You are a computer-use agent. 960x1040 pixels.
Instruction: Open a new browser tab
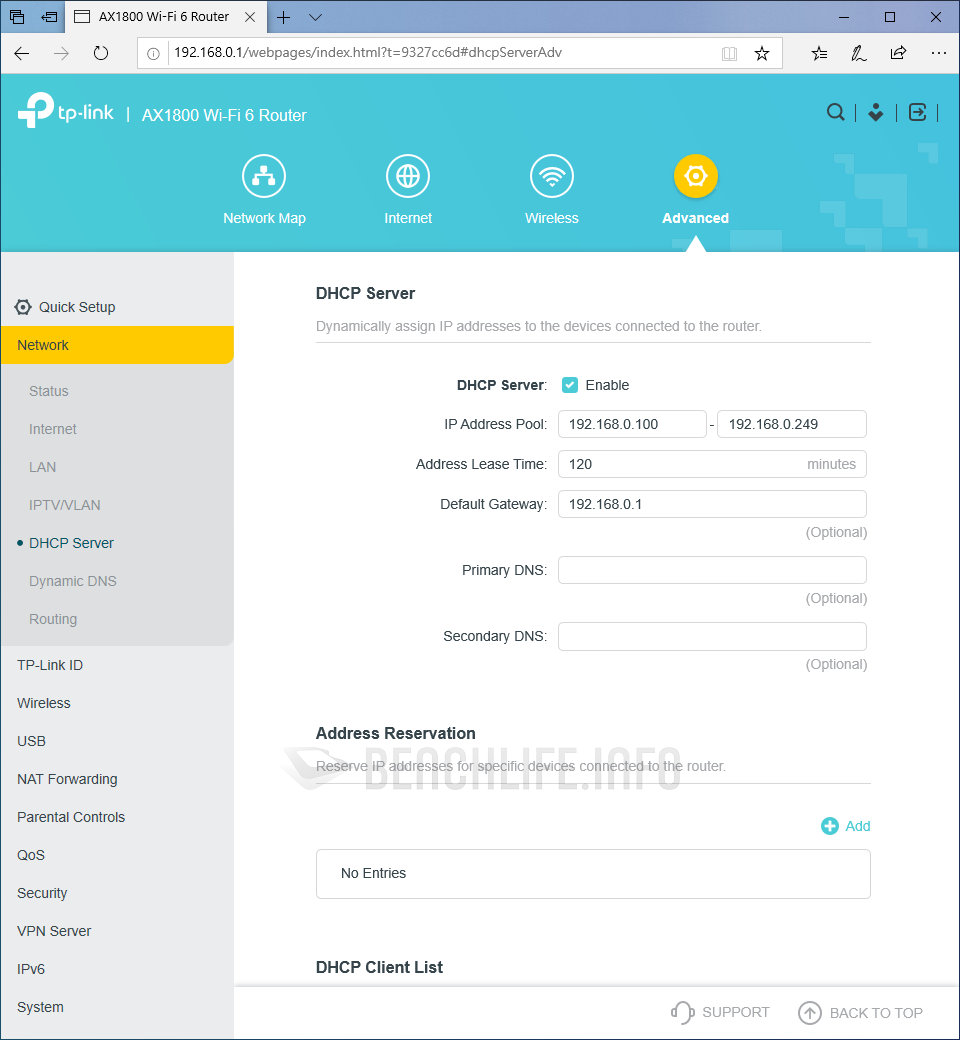(x=283, y=17)
